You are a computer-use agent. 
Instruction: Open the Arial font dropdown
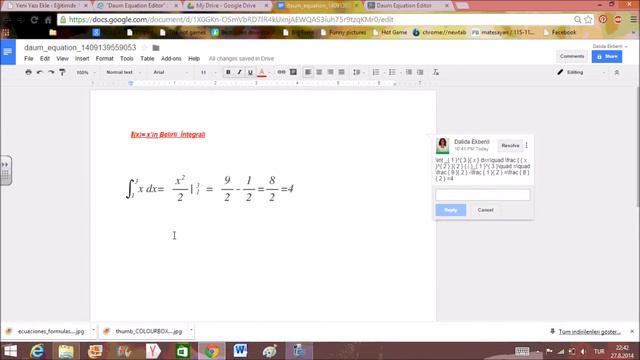point(171,72)
